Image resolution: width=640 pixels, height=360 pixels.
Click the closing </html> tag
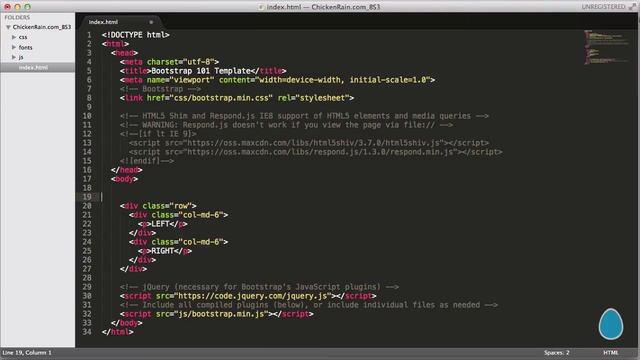118,332
